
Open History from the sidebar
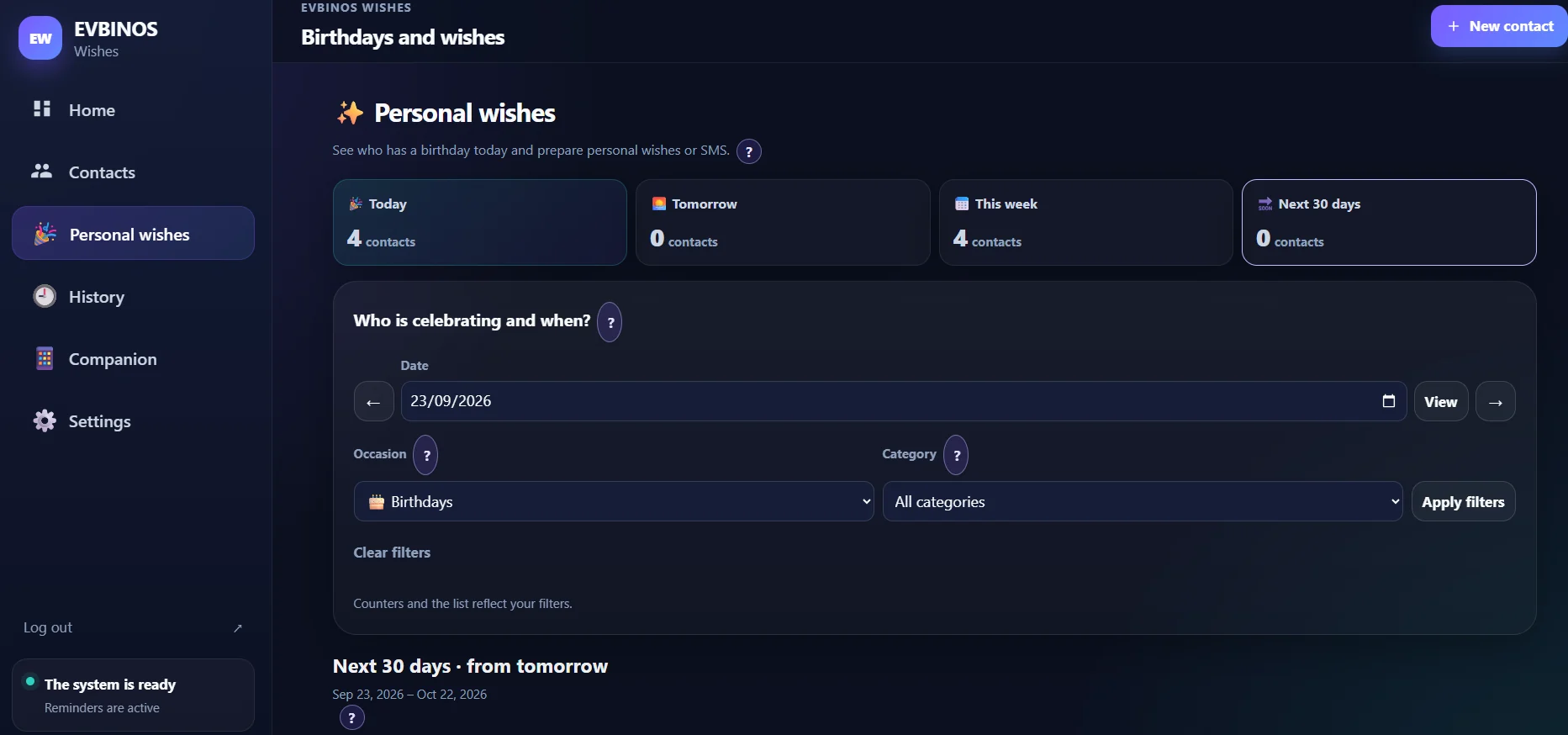(x=133, y=296)
